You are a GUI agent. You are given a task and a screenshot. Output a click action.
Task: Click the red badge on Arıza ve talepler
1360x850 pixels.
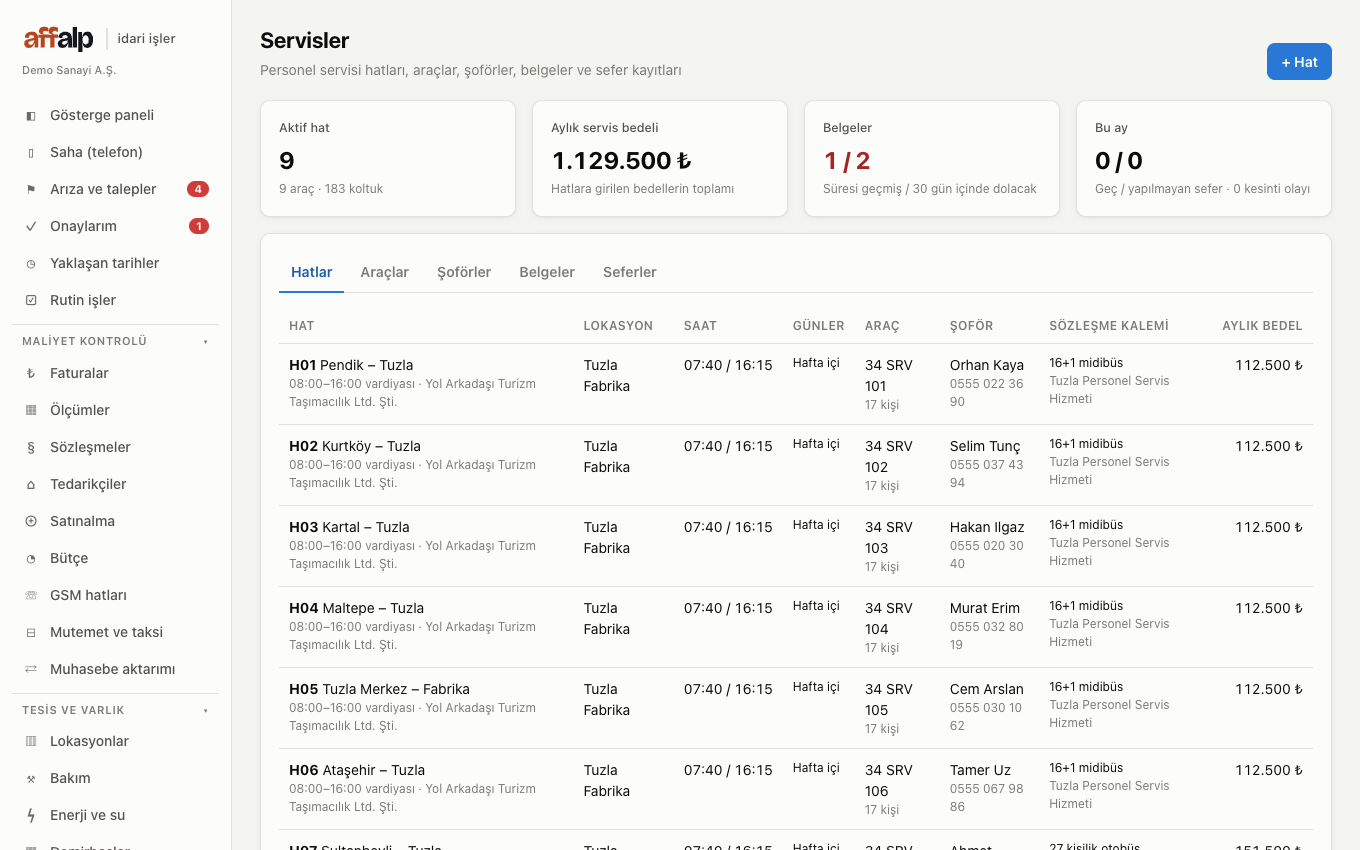pyautogui.click(x=198, y=189)
